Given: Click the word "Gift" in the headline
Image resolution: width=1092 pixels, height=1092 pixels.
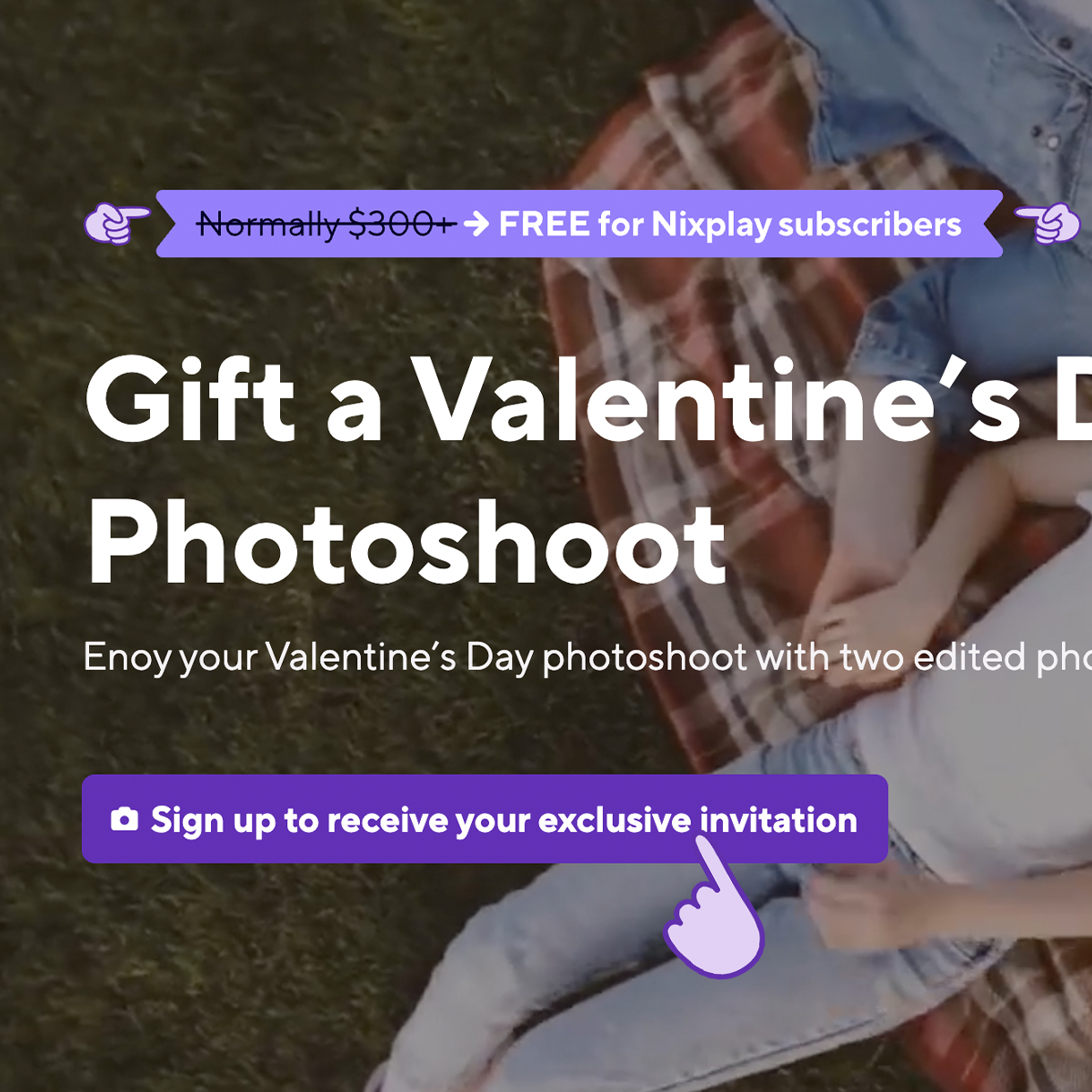Looking at the screenshot, I should [x=191, y=400].
